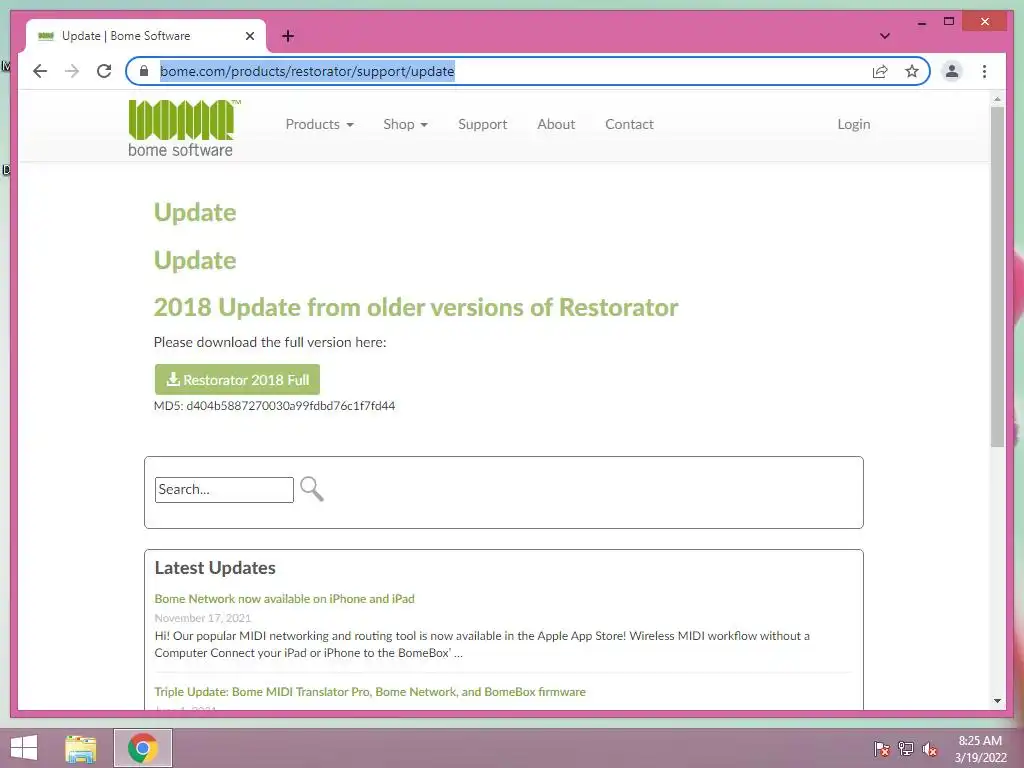Screen dimensions: 1024x768
Task: Click the 2018 Update from older versions heading
Action: click(x=416, y=307)
